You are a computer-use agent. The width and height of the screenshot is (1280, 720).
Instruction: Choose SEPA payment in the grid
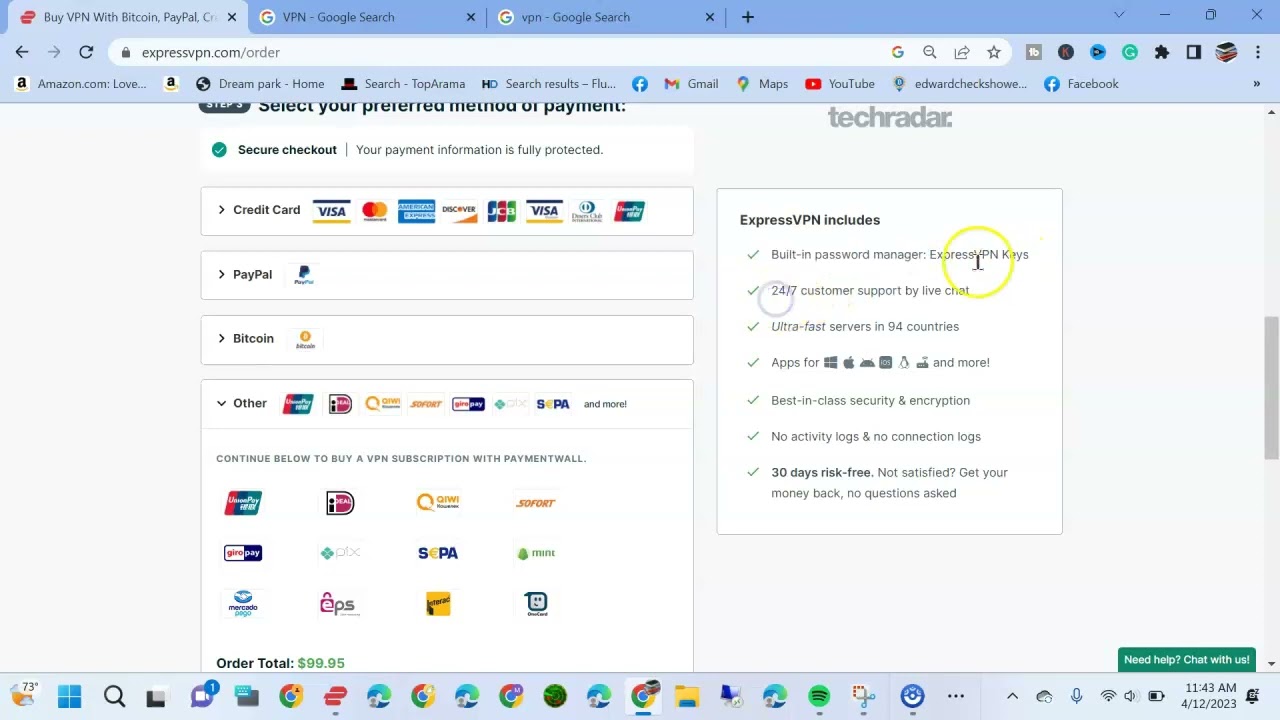(438, 553)
